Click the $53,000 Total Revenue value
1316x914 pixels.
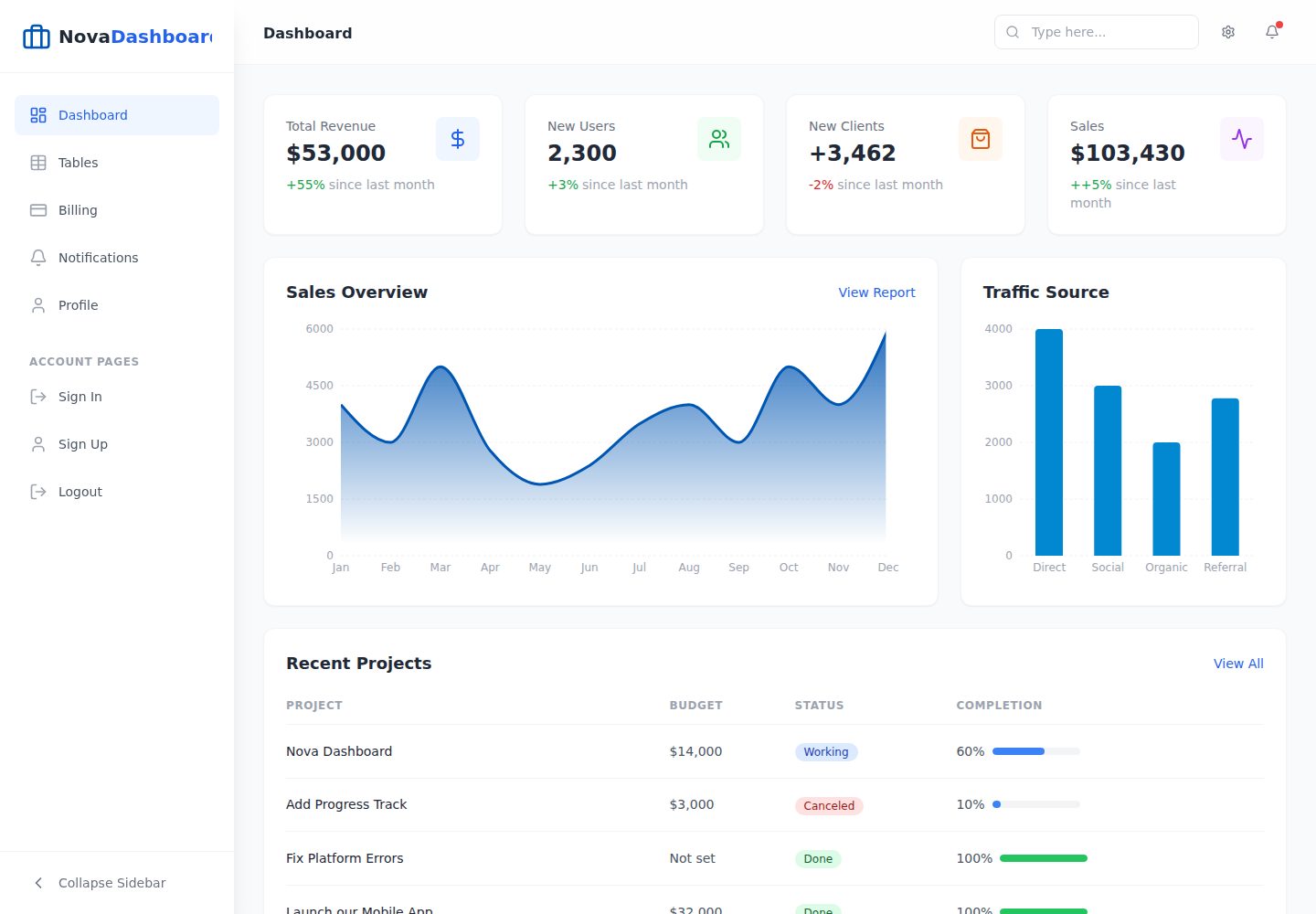335,153
